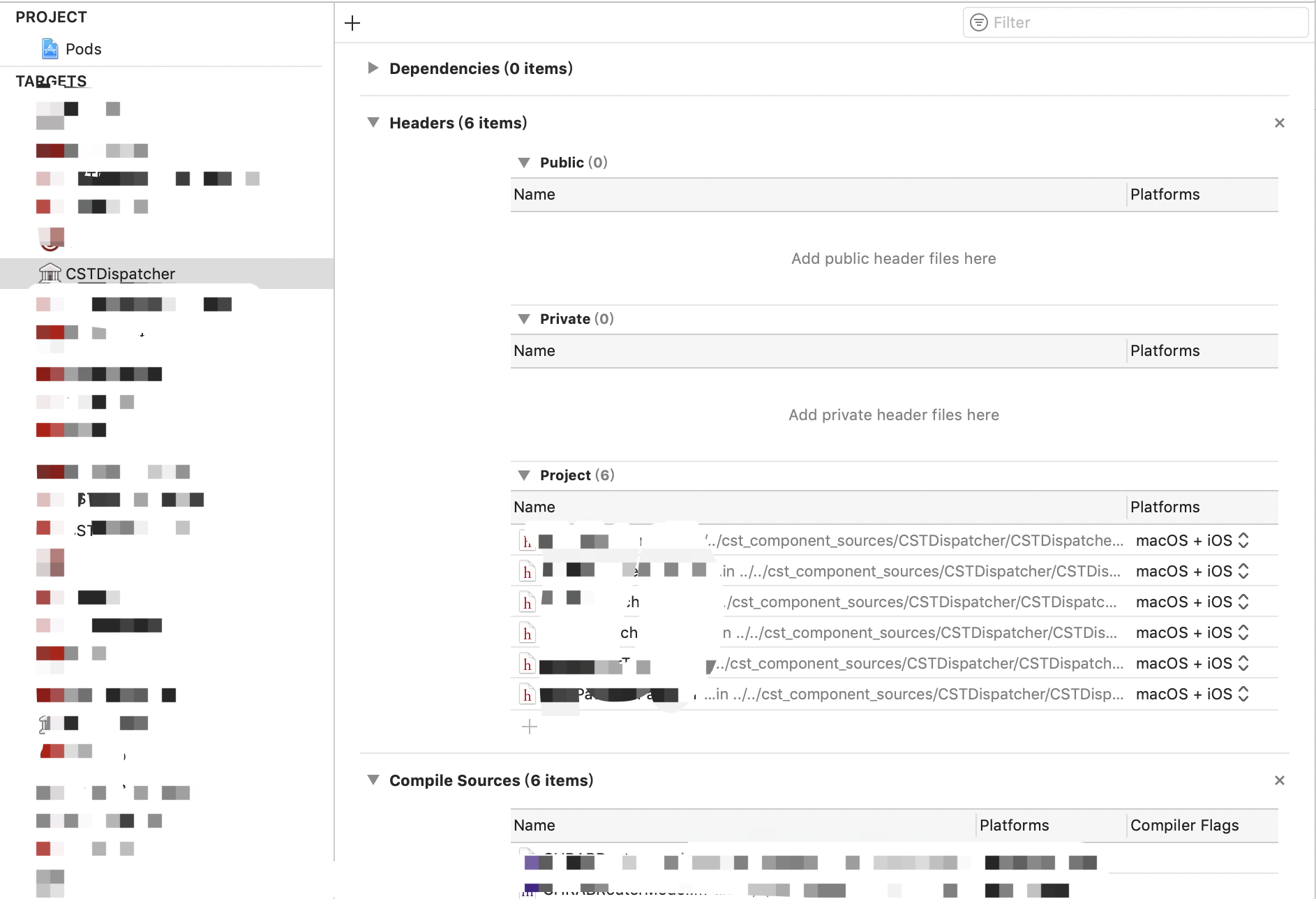Collapse the Compile Sources section

click(373, 780)
